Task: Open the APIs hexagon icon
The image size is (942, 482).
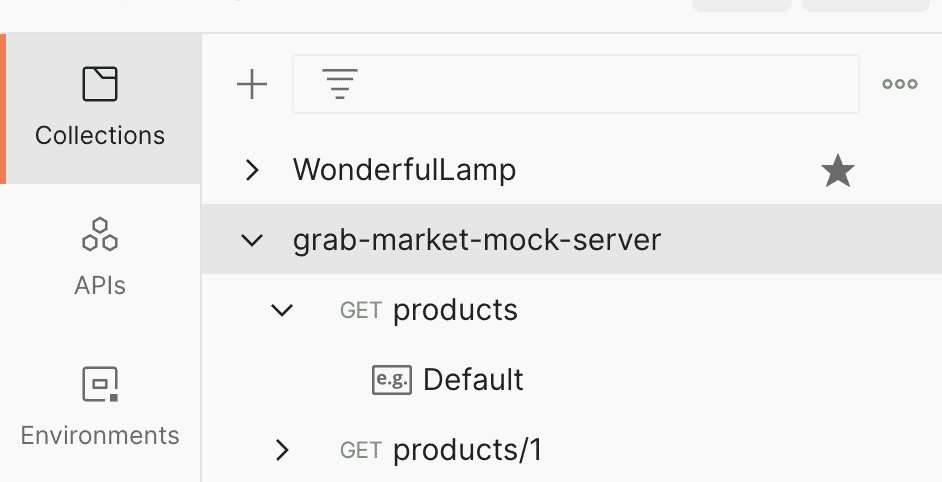Action: tap(100, 234)
